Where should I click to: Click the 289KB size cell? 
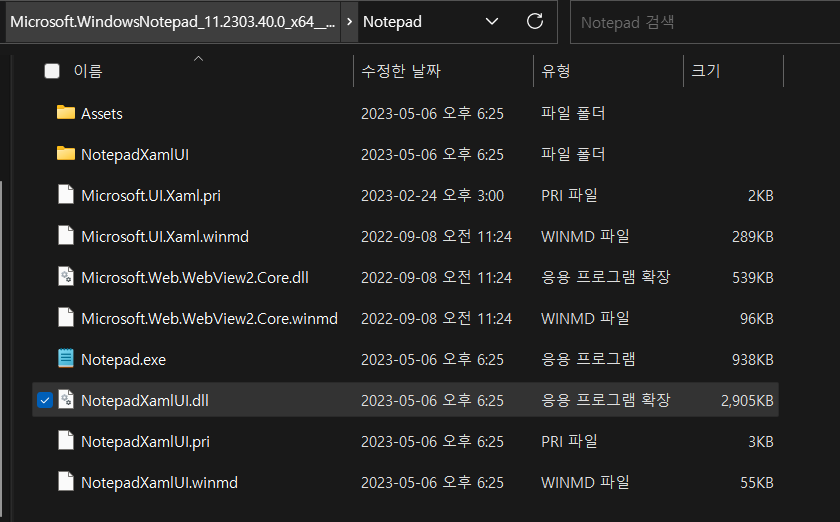(753, 236)
